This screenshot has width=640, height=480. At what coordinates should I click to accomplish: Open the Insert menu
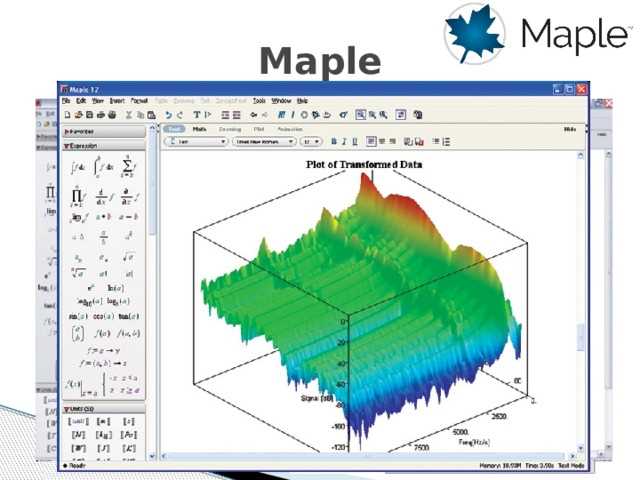[117, 100]
